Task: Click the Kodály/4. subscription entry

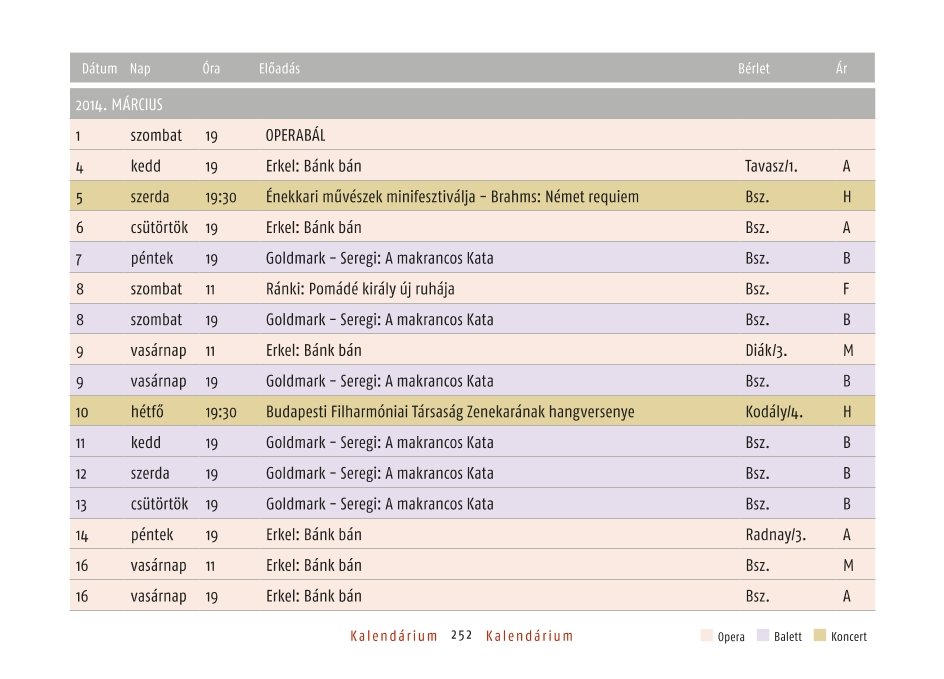Action: click(x=774, y=412)
